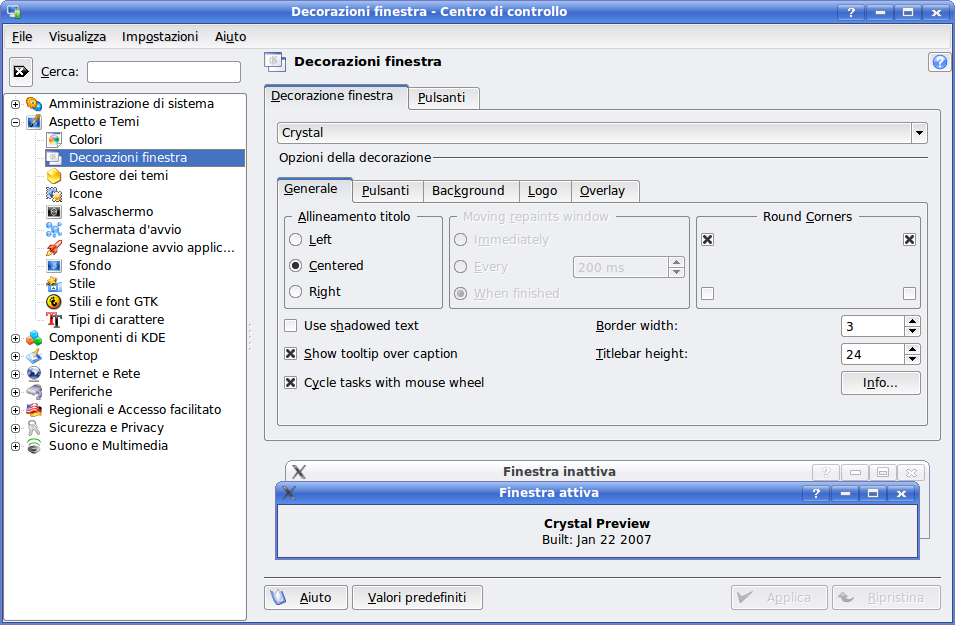Click the Colori palette icon
This screenshot has width=955, height=625.
[54, 140]
